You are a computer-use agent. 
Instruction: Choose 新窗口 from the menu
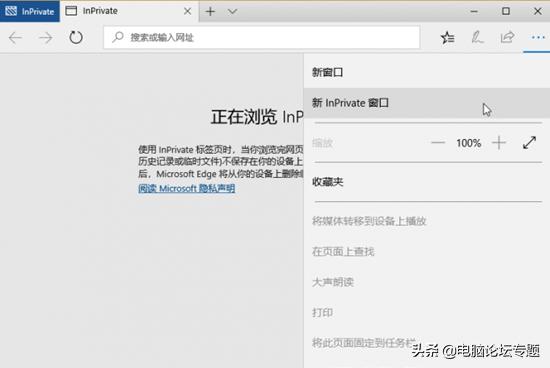(427, 72)
